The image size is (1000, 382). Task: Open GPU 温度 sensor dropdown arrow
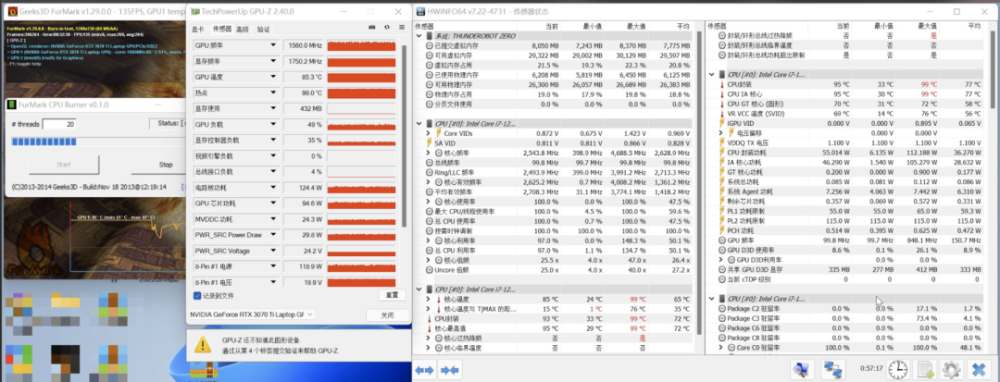point(274,77)
